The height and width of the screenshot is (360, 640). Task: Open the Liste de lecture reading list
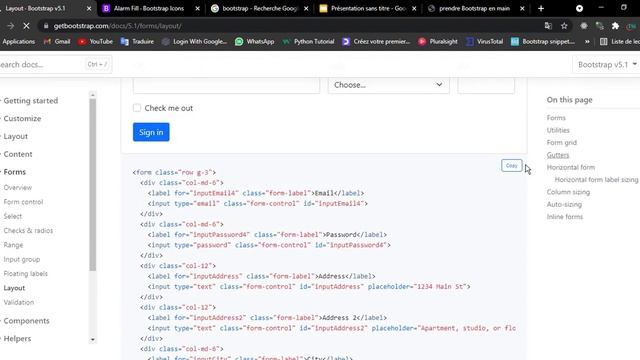pos(620,41)
